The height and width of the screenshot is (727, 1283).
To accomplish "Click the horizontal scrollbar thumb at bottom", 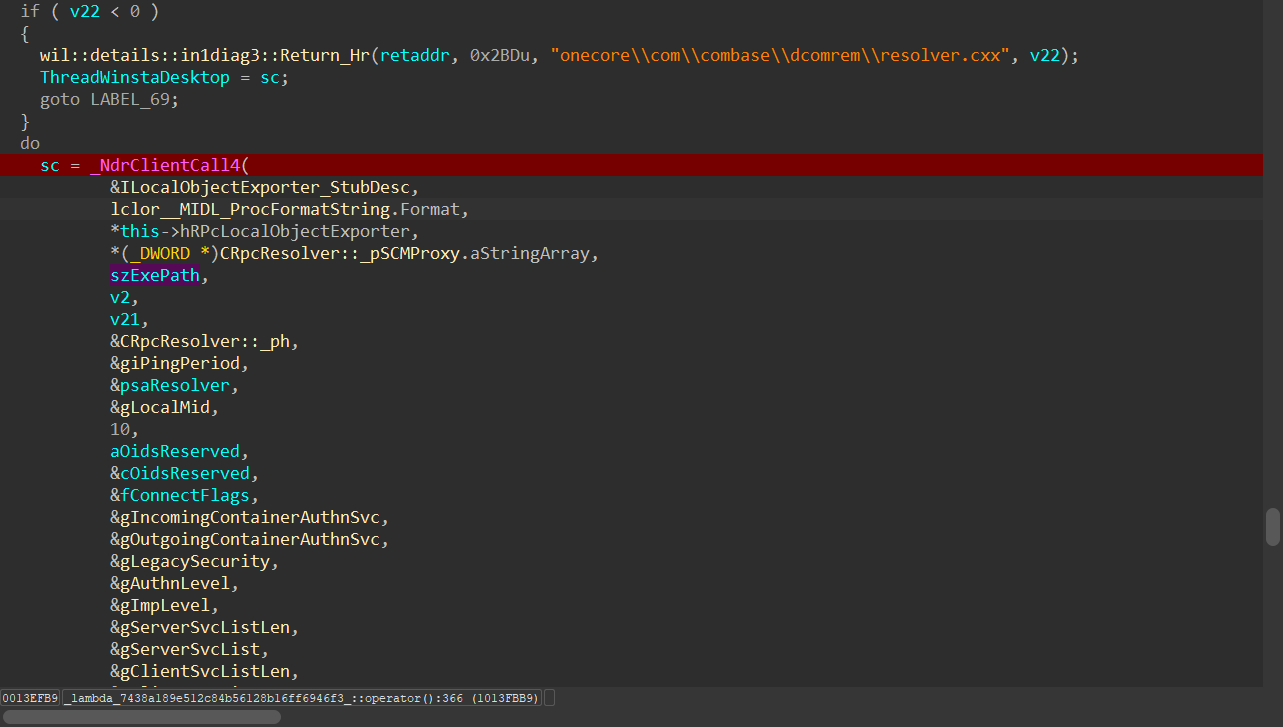I will (141, 716).
